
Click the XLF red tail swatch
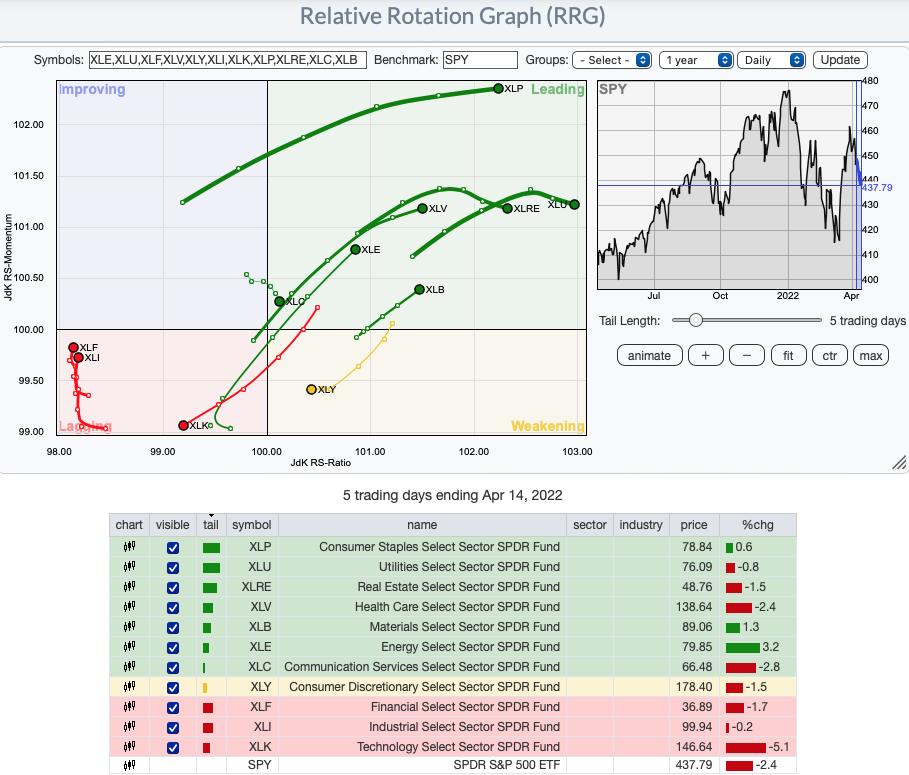pos(208,708)
